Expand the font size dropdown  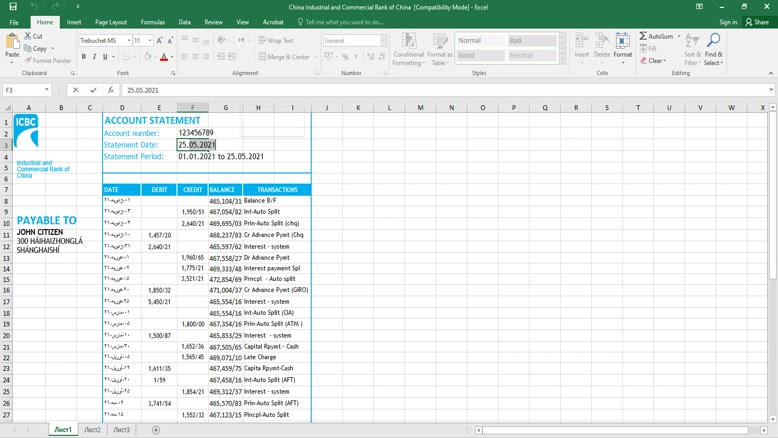pos(150,41)
